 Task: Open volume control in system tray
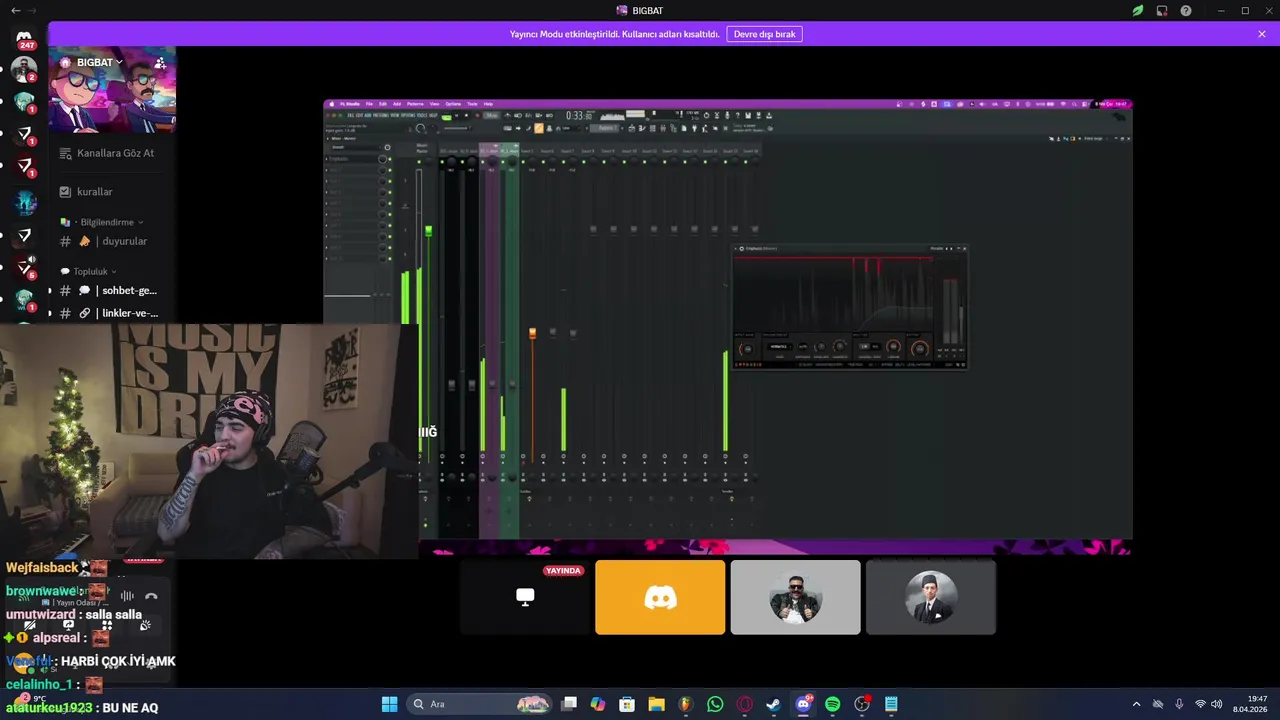click(1217, 704)
